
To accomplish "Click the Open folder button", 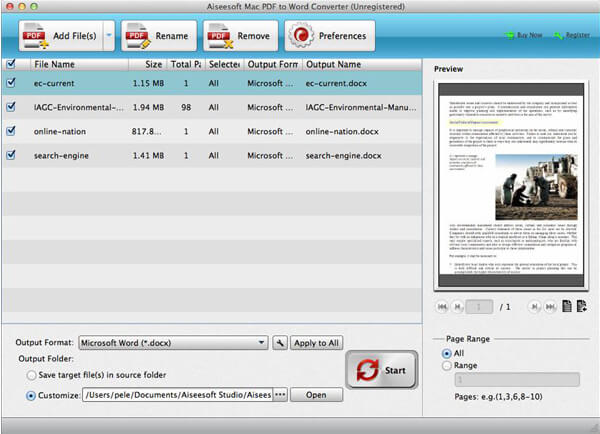I will coord(316,395).
